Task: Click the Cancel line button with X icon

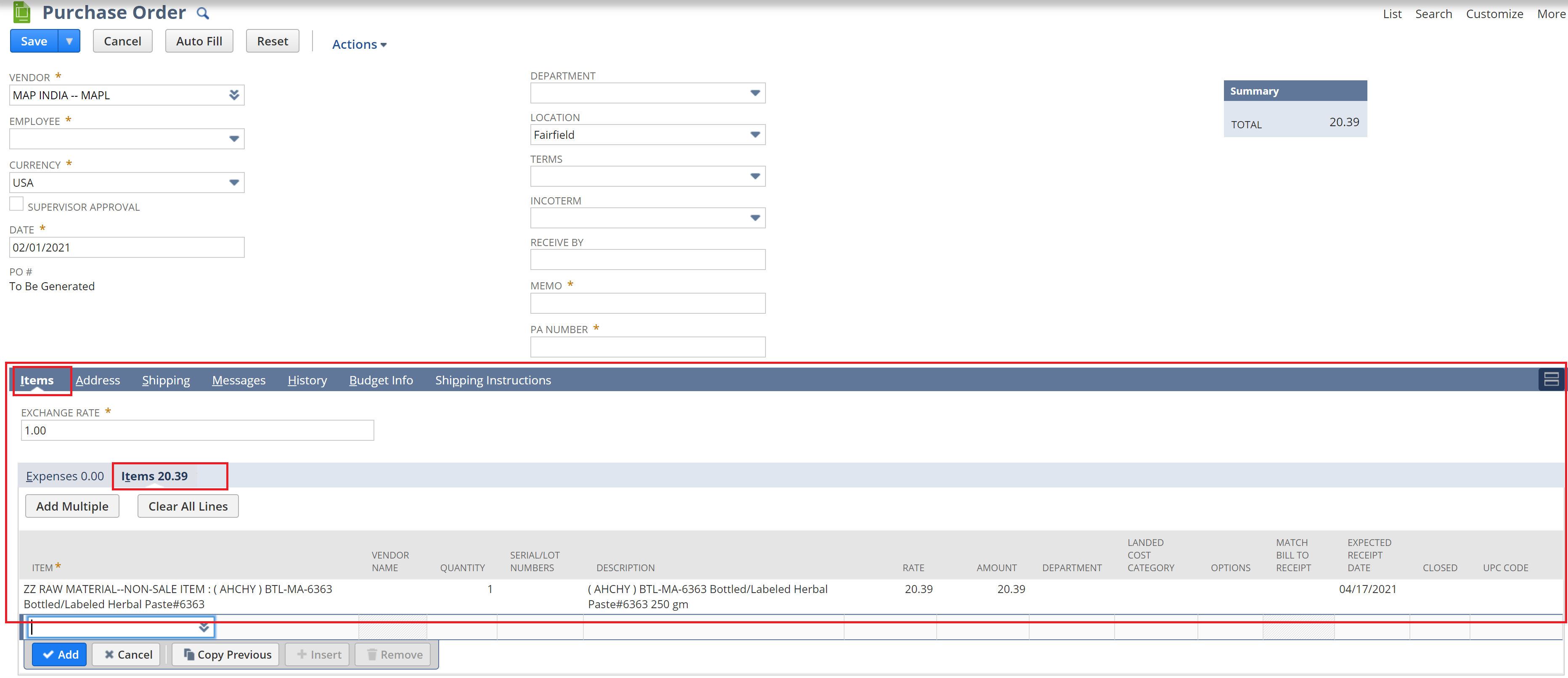Action: (125, 654)
